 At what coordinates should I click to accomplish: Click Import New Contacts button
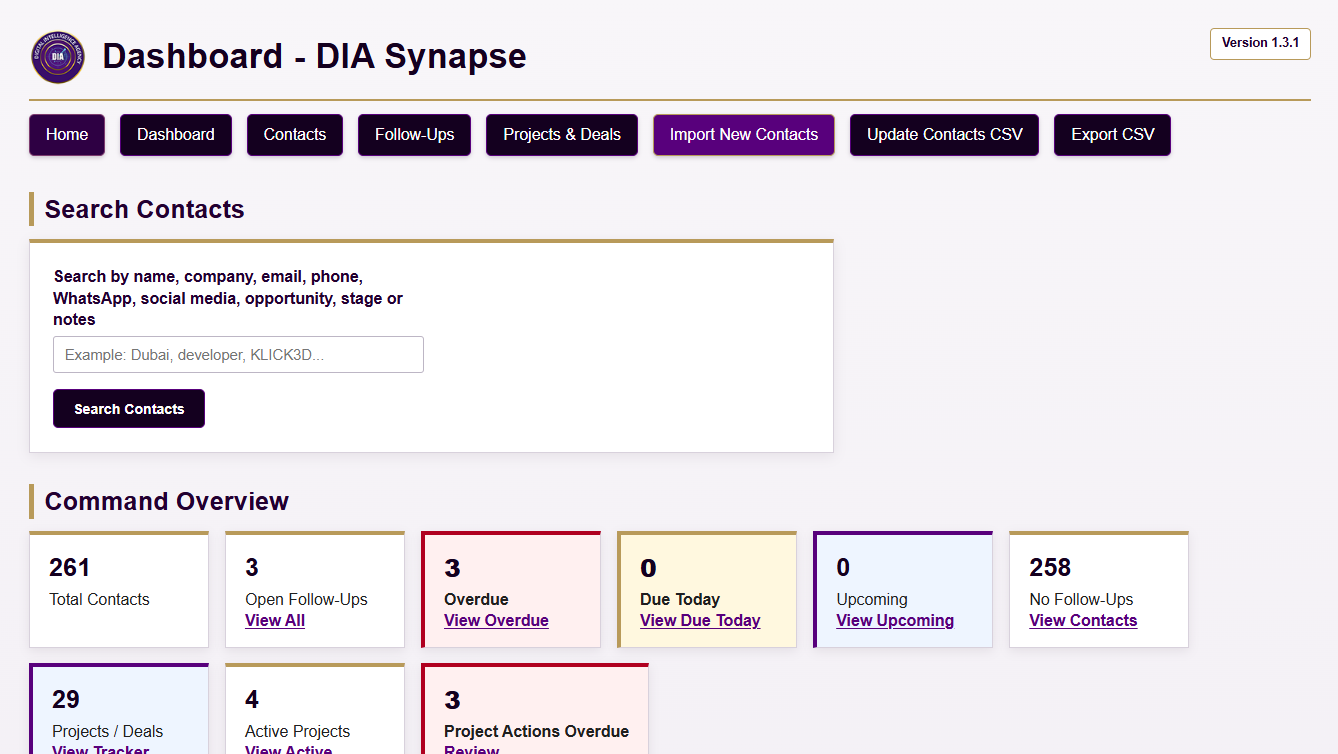pos(744,135)
